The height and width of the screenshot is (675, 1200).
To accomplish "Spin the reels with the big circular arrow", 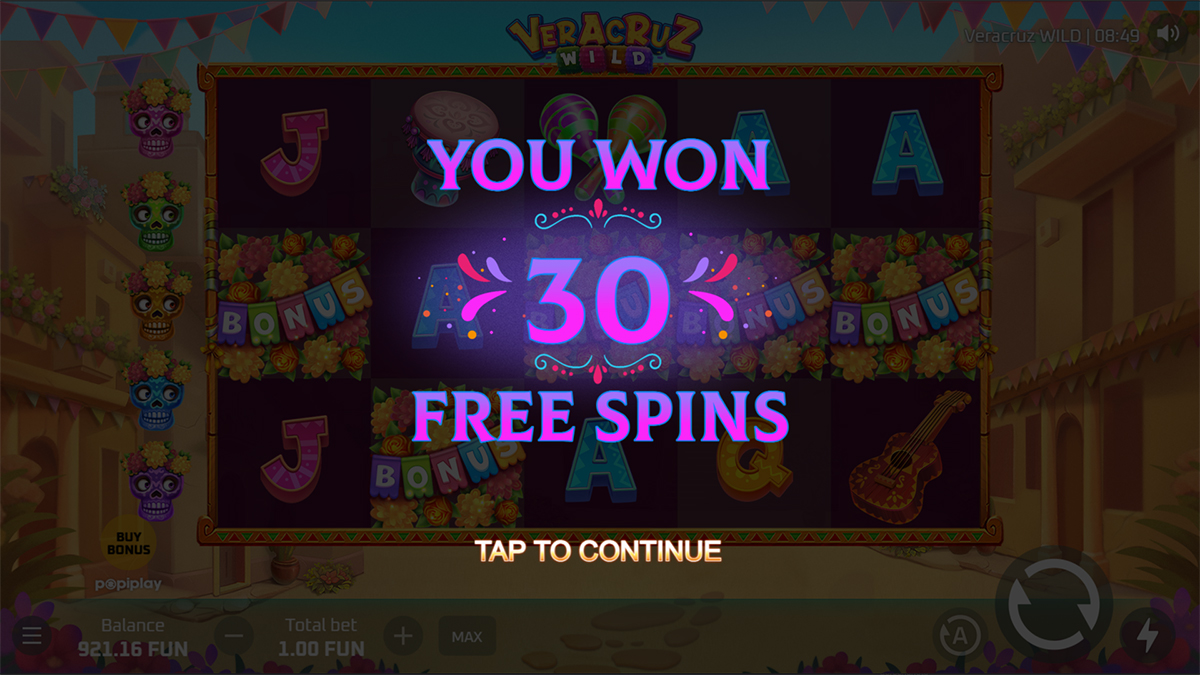I will click(x=1059, y=603).
